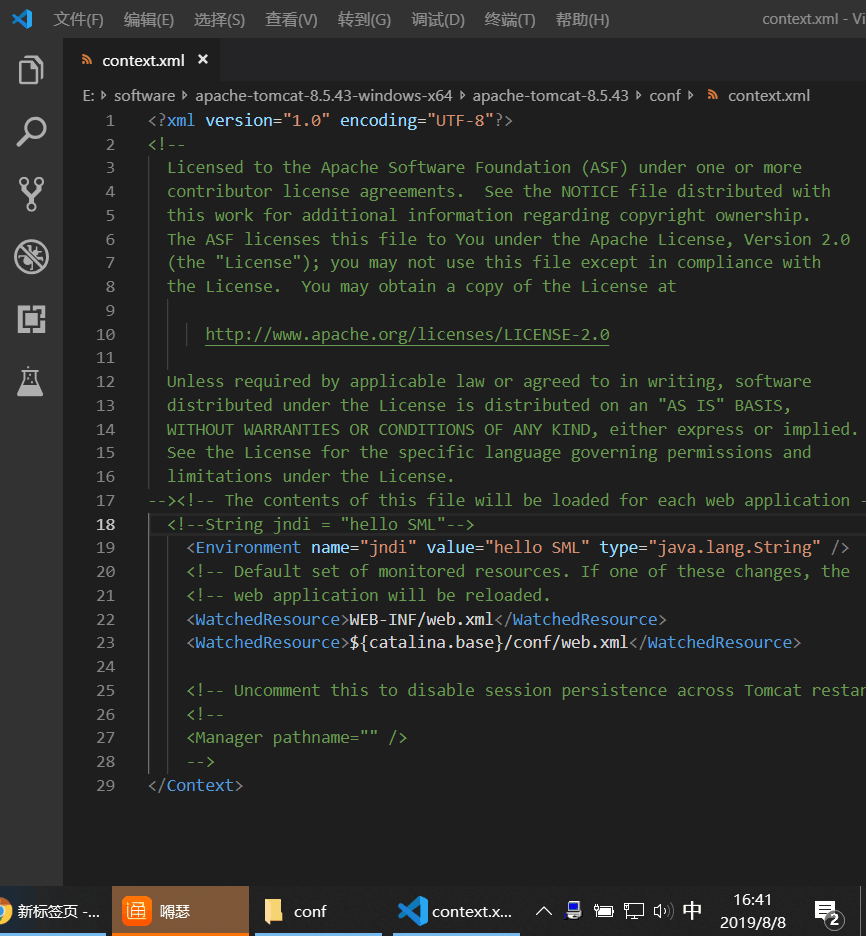Click the XML file icon on context.xml tab
The image size is (866, 936).
pyautogui.click(x=87, y=59)
